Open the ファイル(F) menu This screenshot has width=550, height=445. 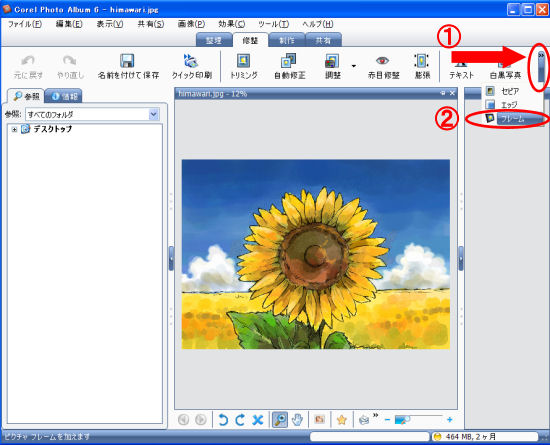[25, 24]
